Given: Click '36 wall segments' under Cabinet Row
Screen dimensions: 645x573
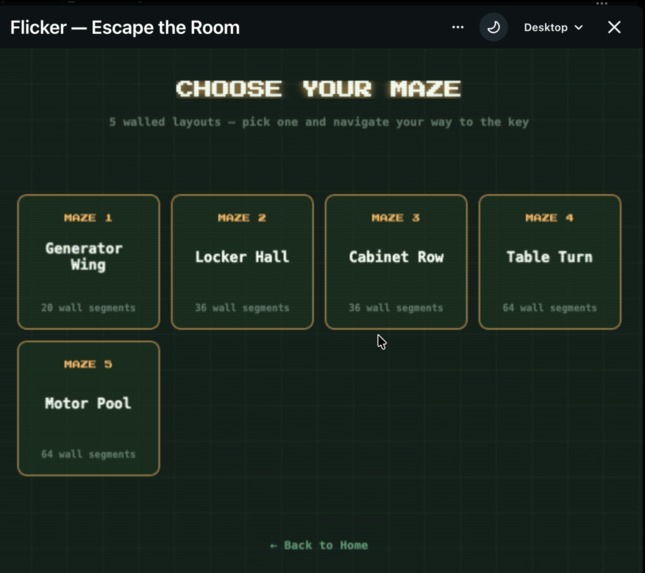Looking at the screenshot, I should pos(396,308).
